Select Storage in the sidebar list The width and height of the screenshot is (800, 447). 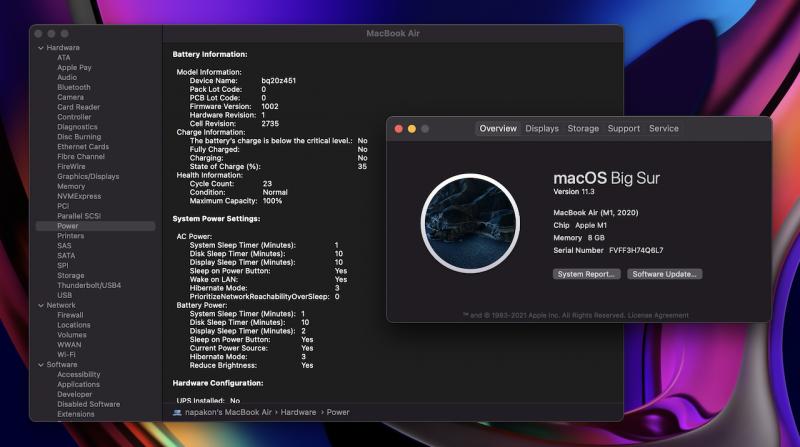70,276
